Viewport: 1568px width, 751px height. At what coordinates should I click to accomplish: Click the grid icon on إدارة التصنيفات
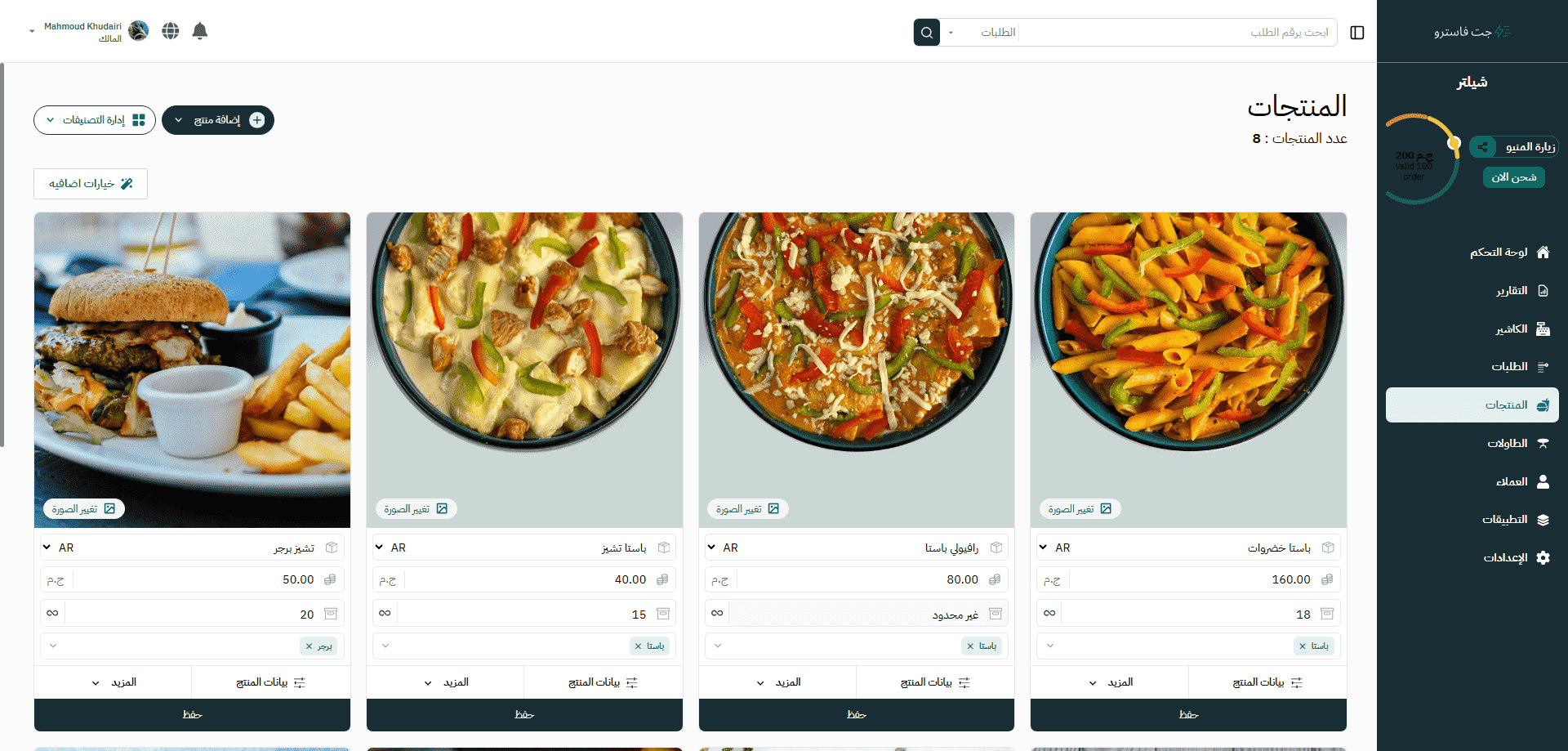click(x=139, y=120)
